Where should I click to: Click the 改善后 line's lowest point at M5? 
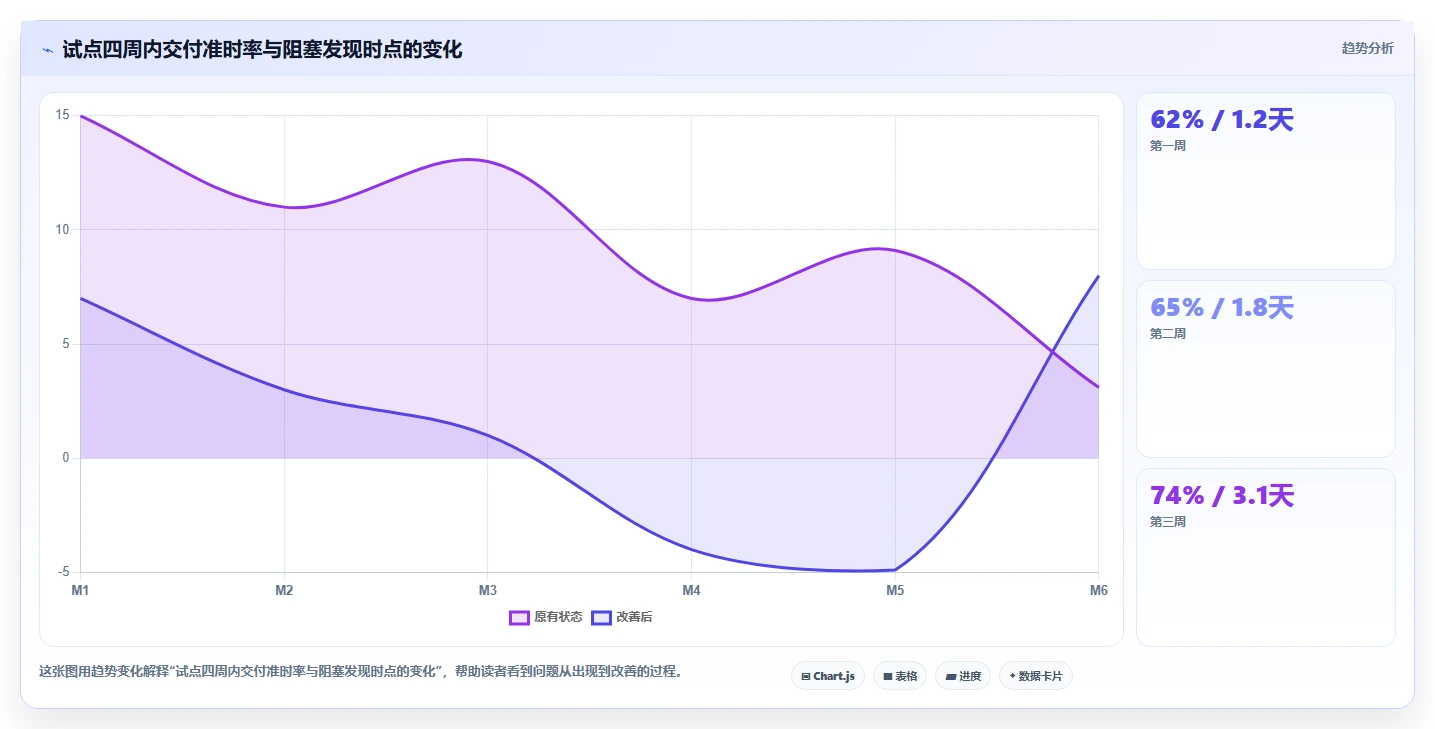coord(895,570)
